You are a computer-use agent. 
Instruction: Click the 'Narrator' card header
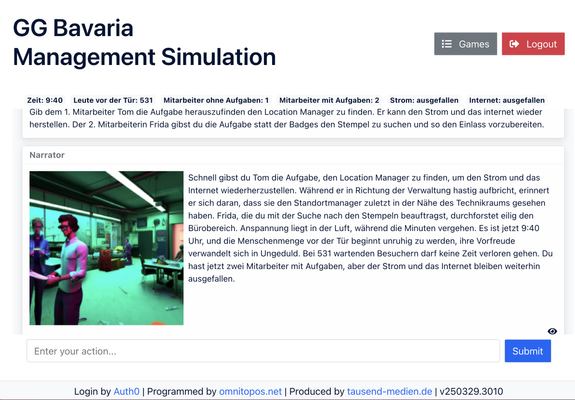point(293,155)
